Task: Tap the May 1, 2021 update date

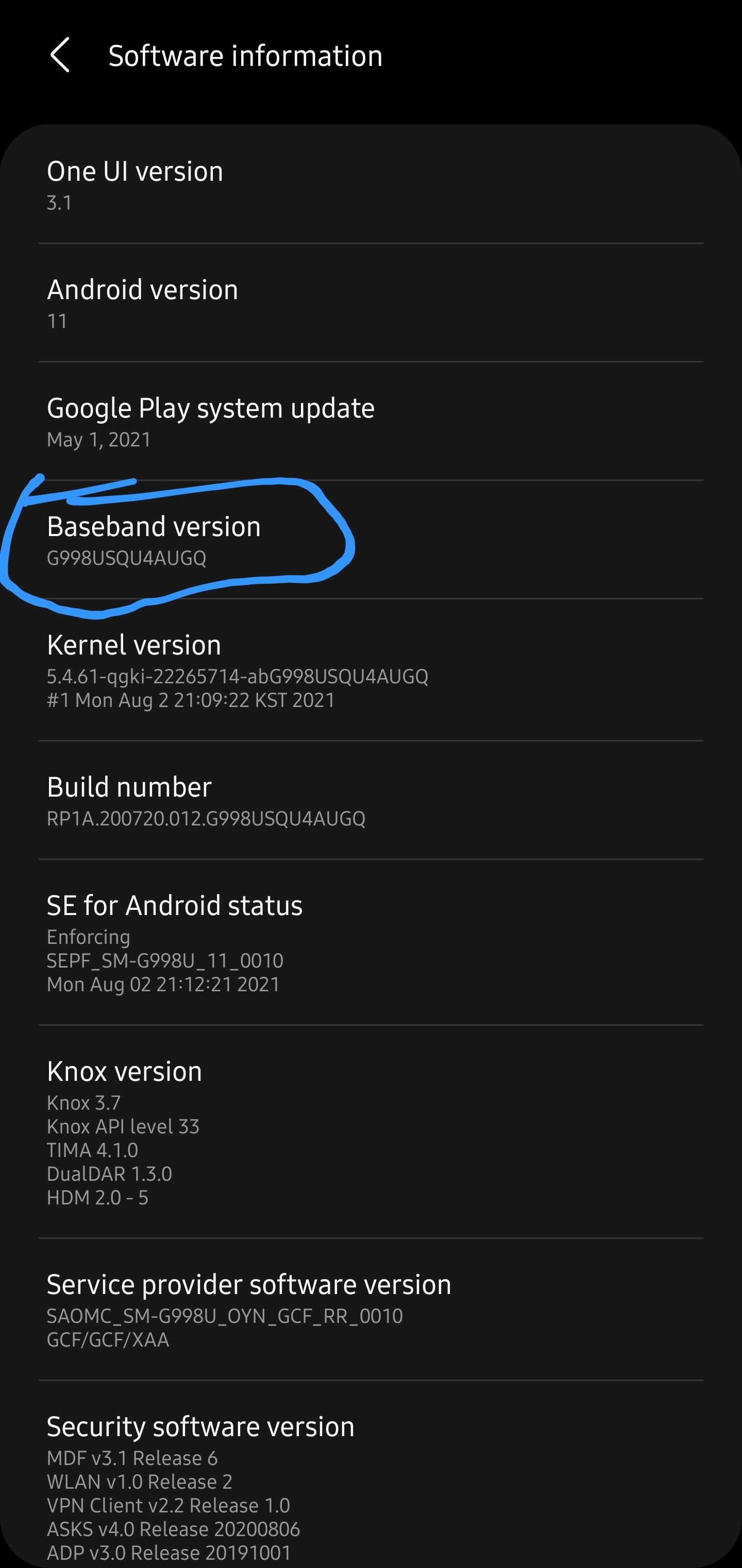Action: click(x=99, y=439)
